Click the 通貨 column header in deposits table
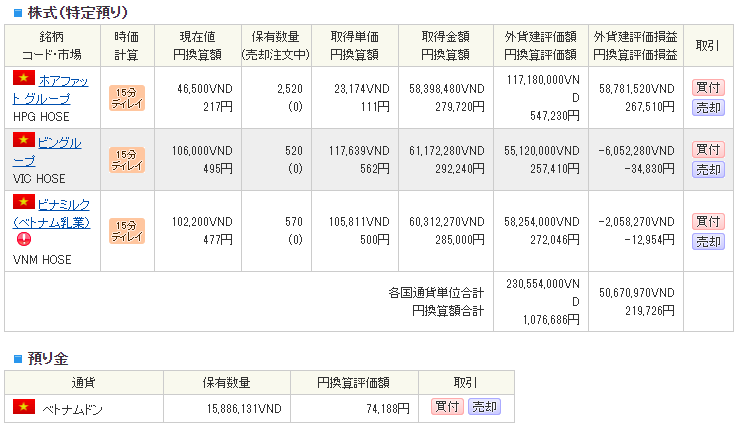Viewport: 740px width, 432px height. [84, 382]
